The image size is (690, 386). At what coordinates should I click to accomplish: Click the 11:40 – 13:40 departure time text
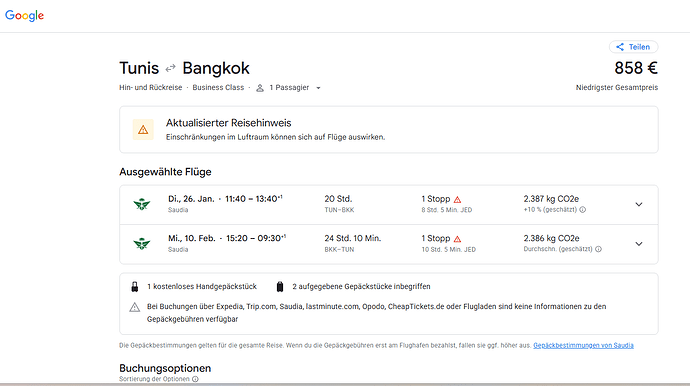click(x=254, y=199)
